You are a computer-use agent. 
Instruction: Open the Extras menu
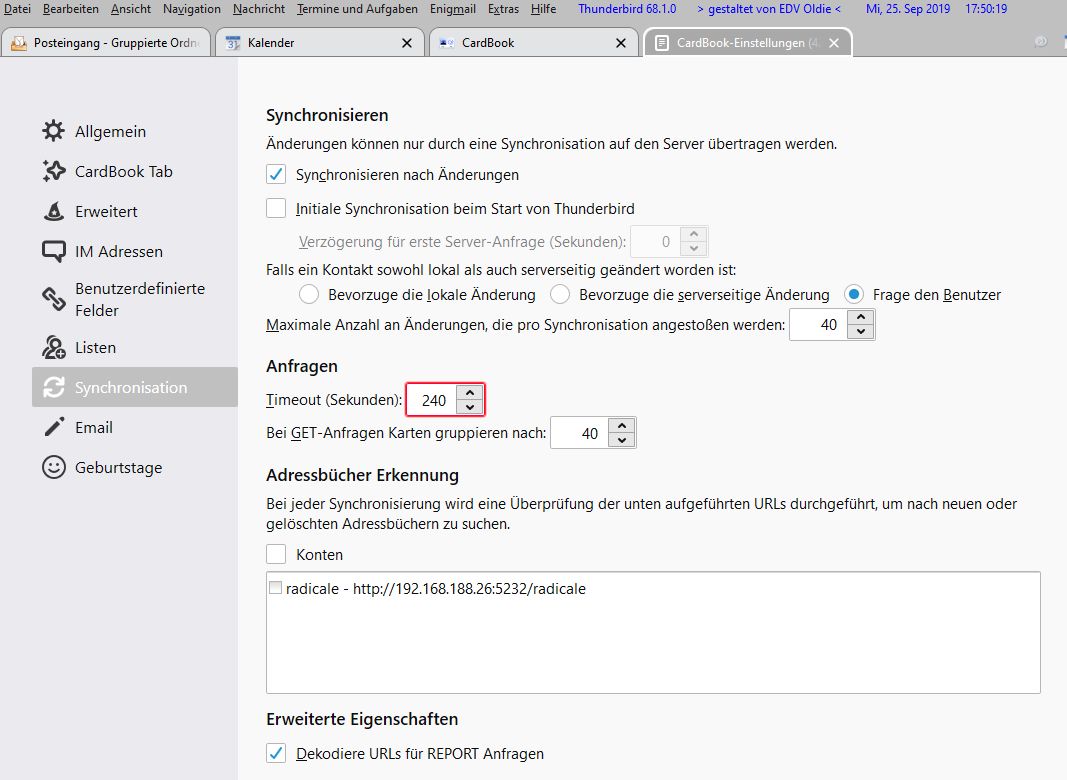(503, 9)
